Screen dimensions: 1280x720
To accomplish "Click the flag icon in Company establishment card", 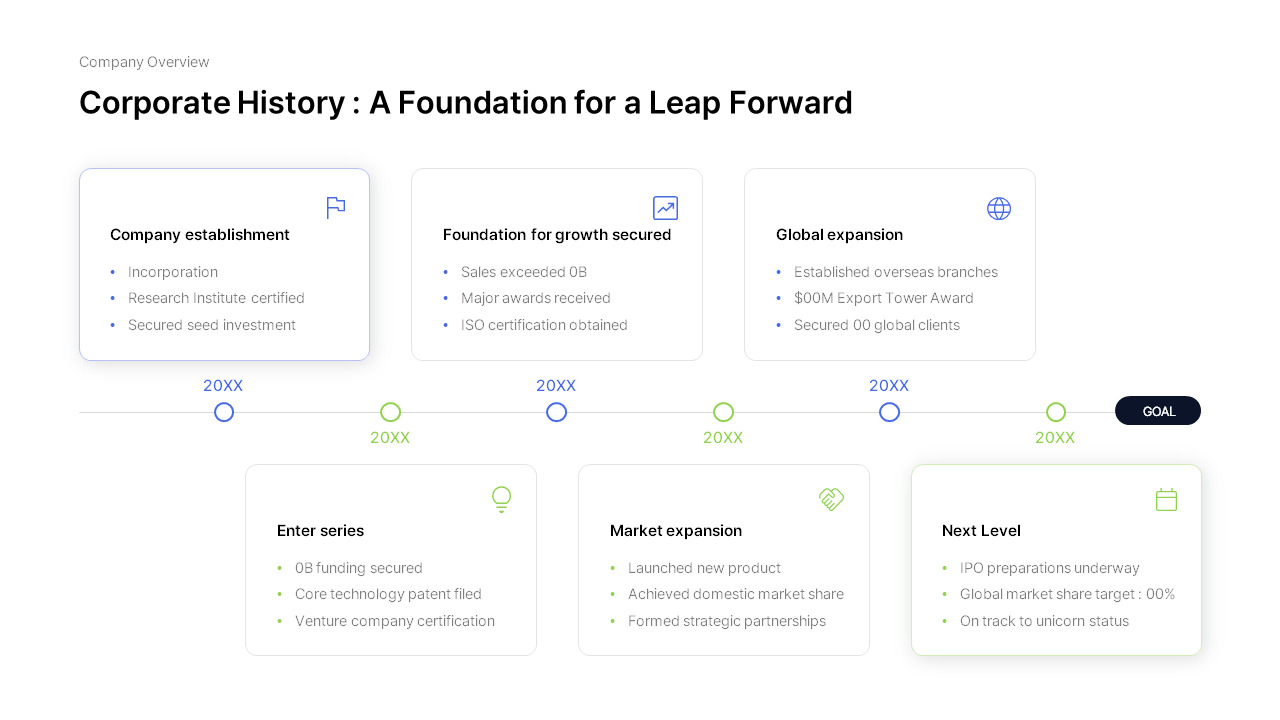I will pos(336,208).
